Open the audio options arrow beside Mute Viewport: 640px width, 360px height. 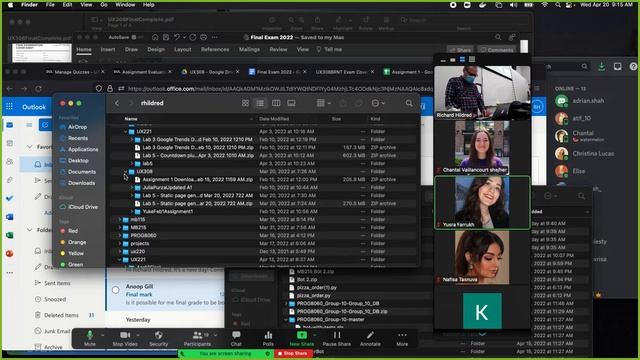(x=102, y=335)
